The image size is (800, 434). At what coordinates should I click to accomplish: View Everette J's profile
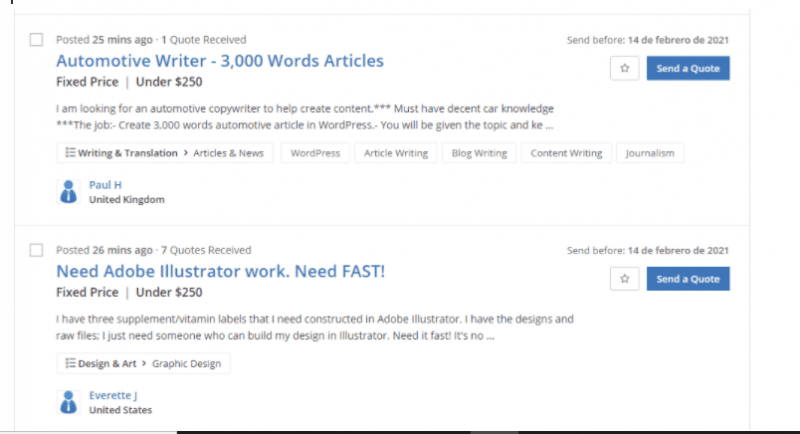click(x=113, y=395)
